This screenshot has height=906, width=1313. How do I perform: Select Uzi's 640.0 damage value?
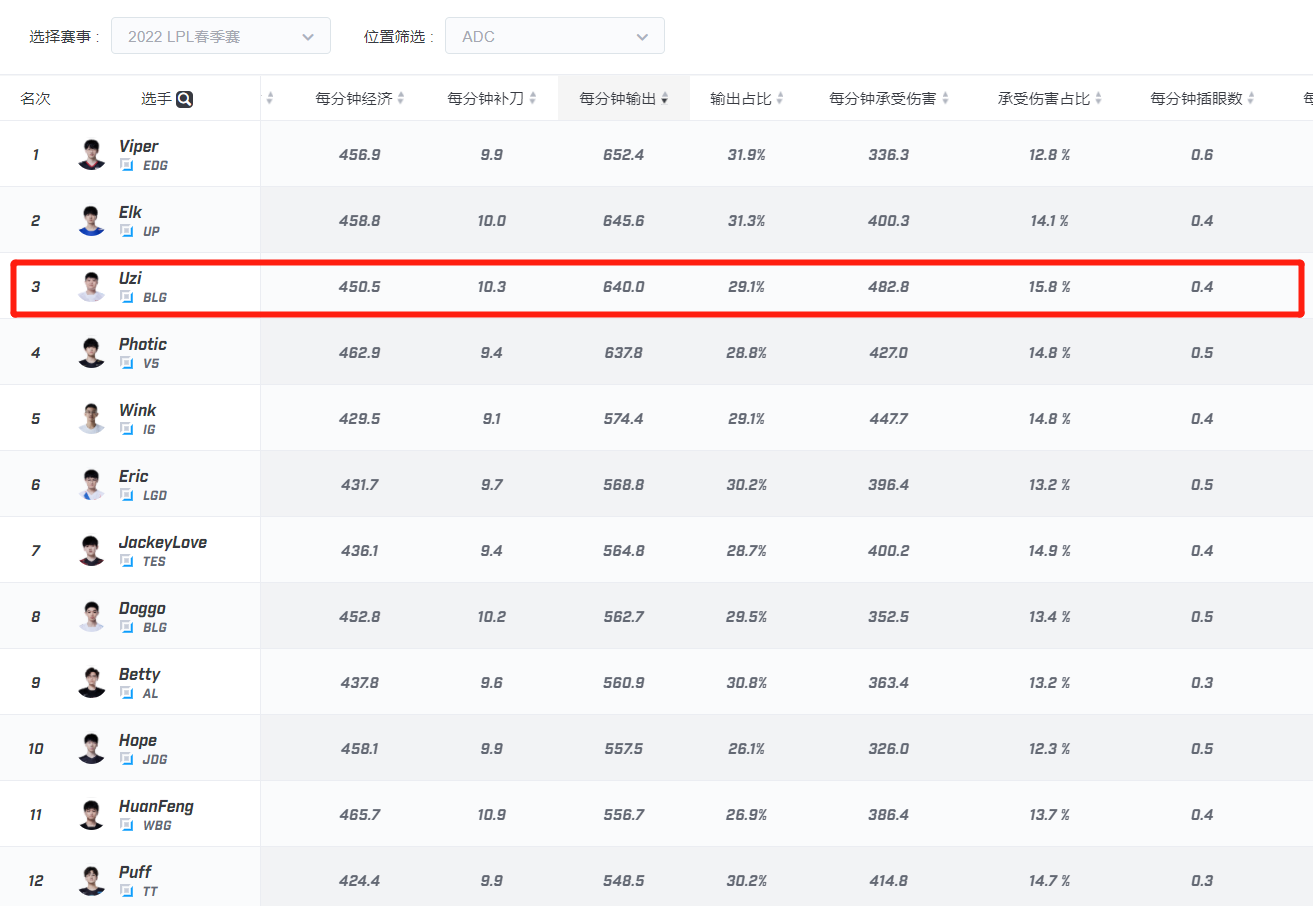click(624, 287)
